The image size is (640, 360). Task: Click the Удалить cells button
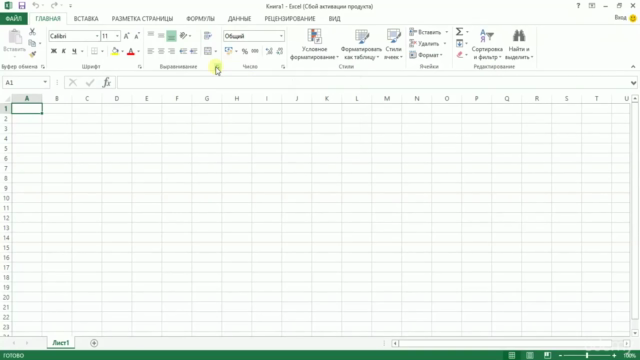click(424, 43)
